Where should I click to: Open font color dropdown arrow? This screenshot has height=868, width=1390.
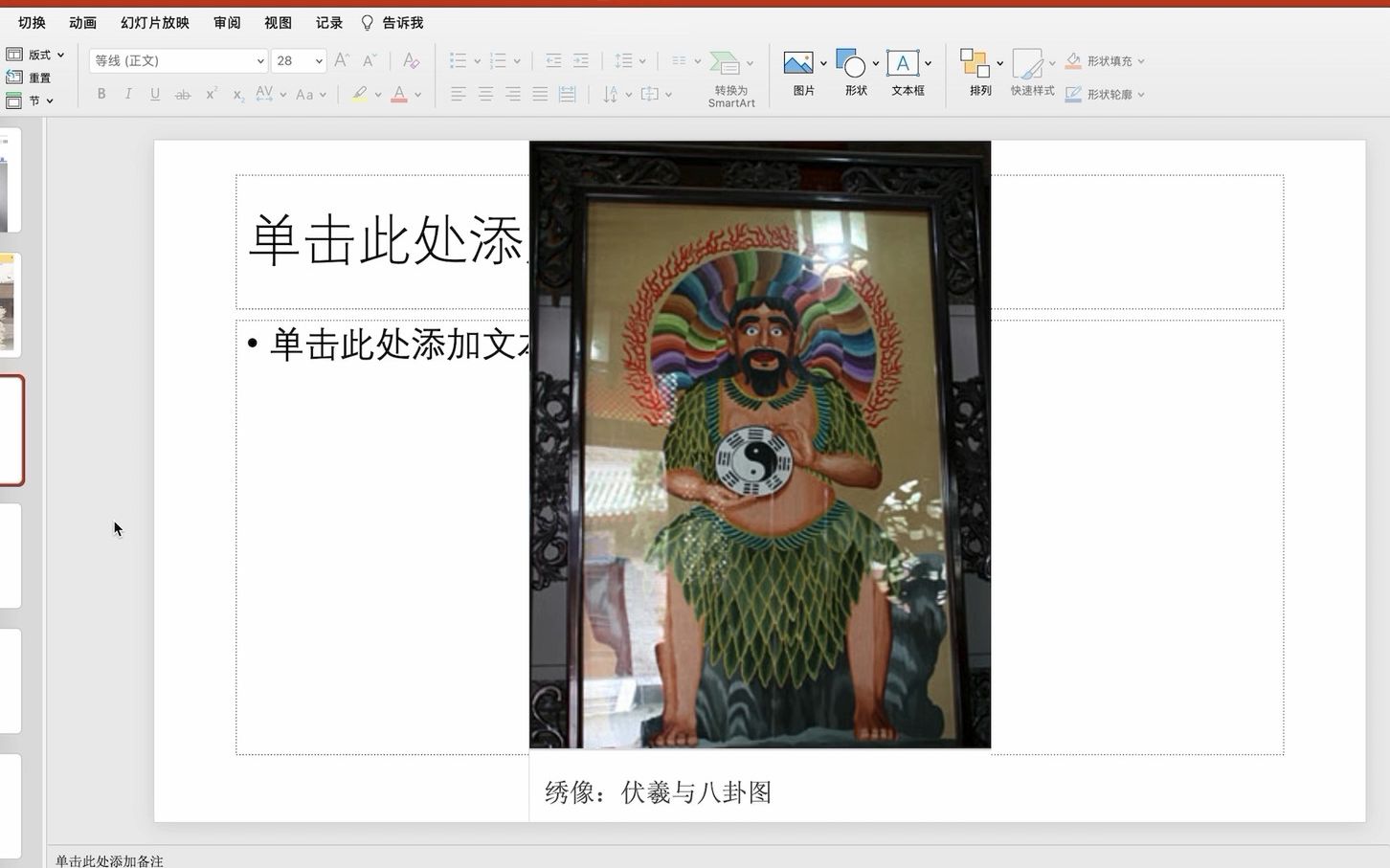[417, 95]
